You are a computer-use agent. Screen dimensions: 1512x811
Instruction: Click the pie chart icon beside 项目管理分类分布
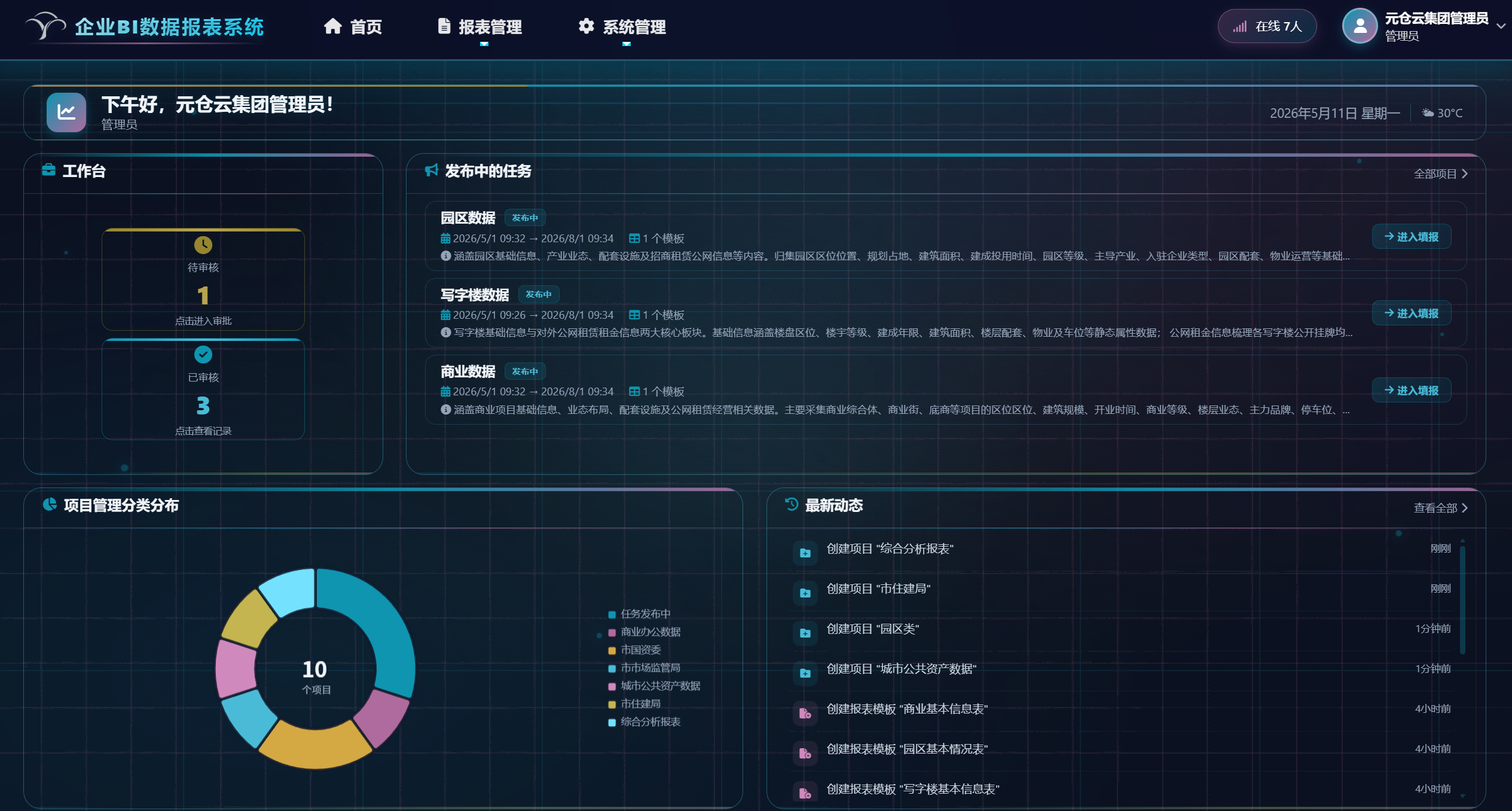click(x=50, y=505)
